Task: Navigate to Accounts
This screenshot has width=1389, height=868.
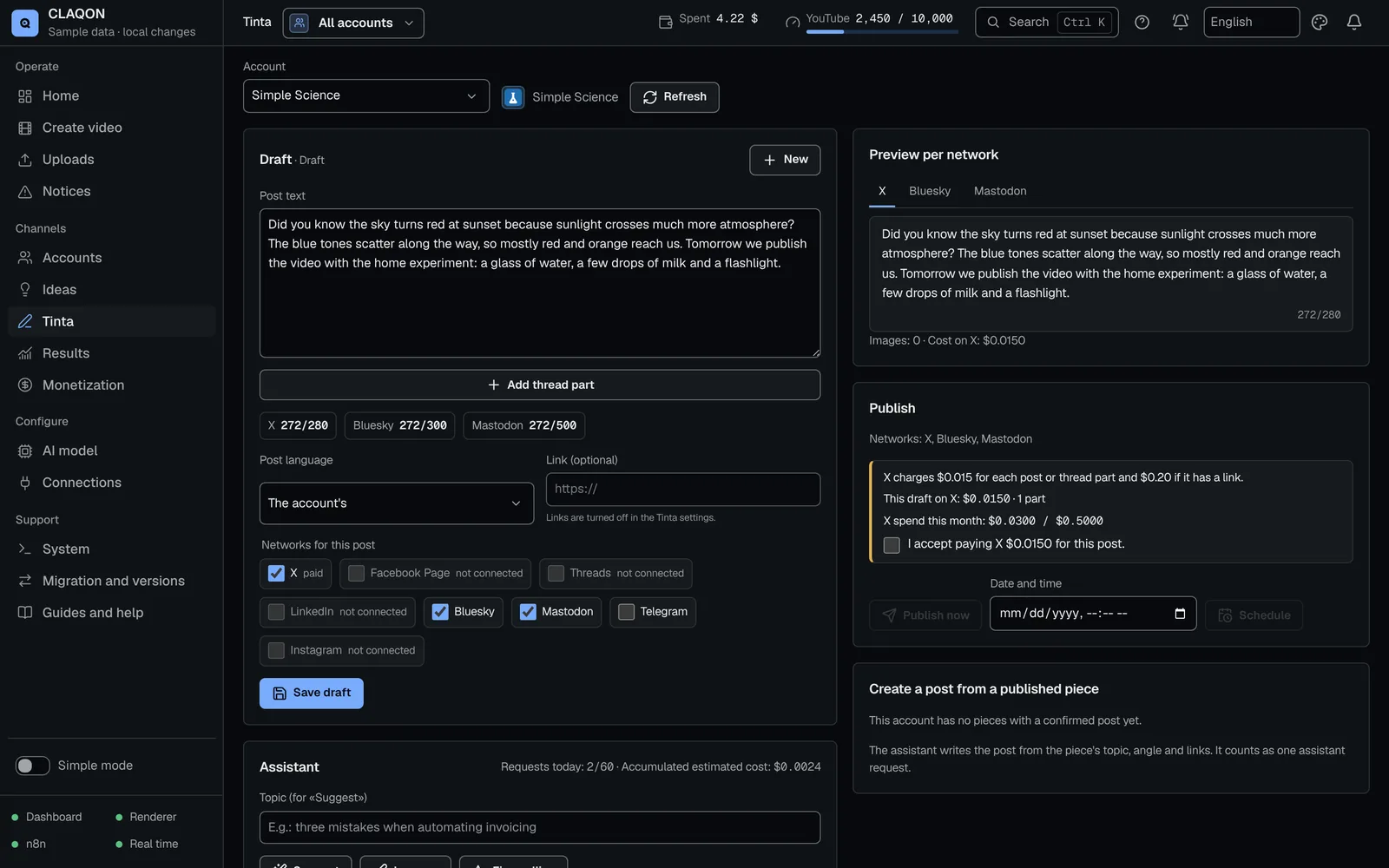Action: coord(111,258)
